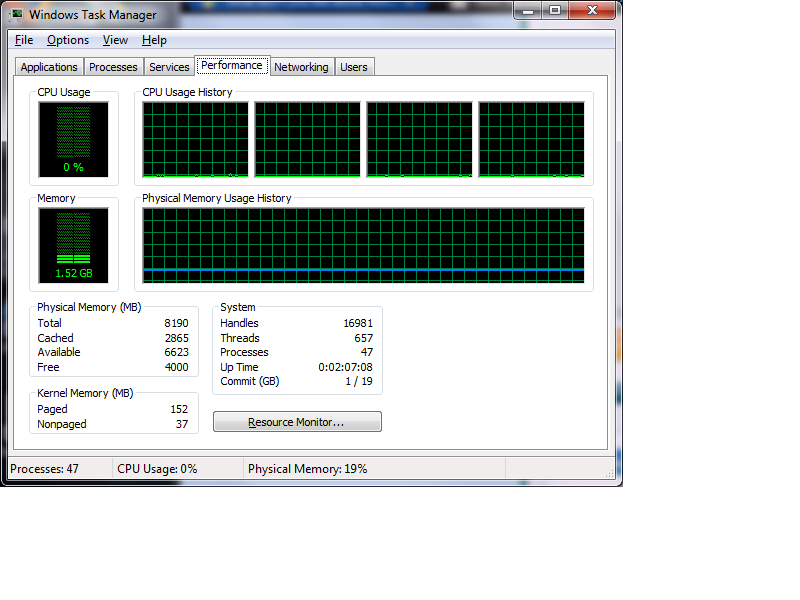The height and width of the screenshot is (600, 800).
Task: Click the System group label
Action: point(238,307)
